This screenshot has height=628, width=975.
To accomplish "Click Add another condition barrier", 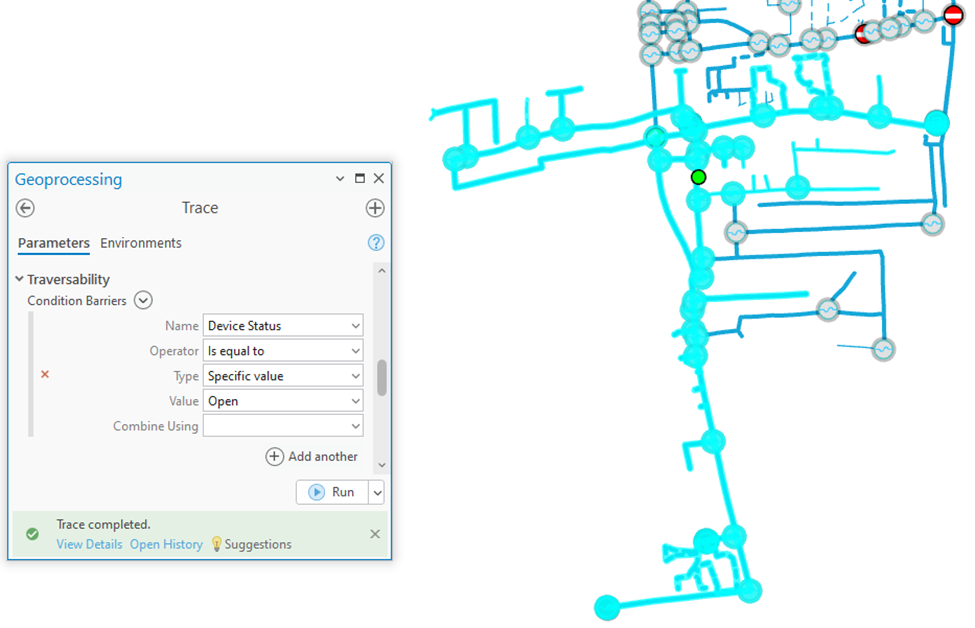I will (x=312, y=456).
